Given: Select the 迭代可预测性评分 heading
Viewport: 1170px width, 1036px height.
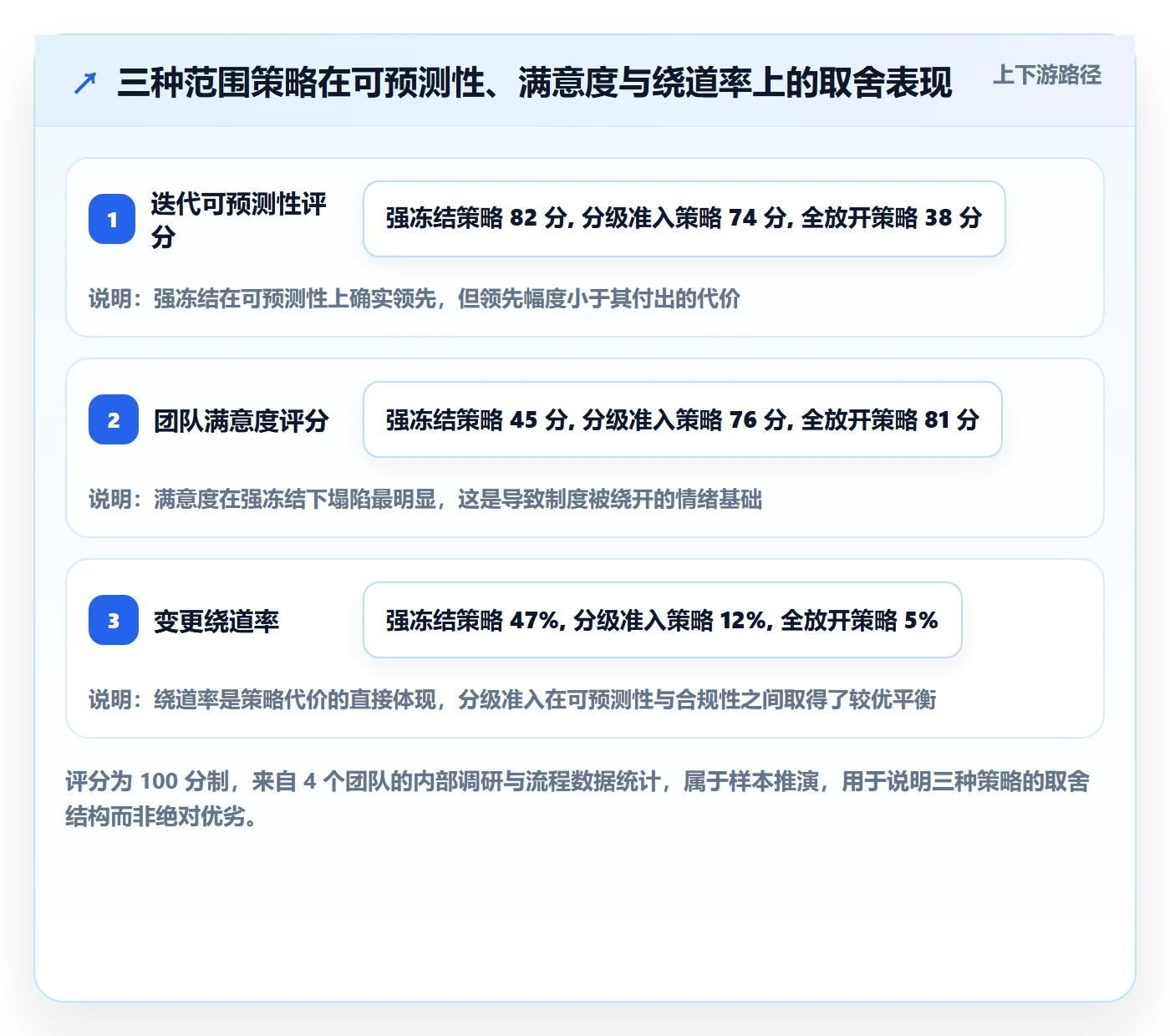Looking at the screenshot, I should 239,220.
